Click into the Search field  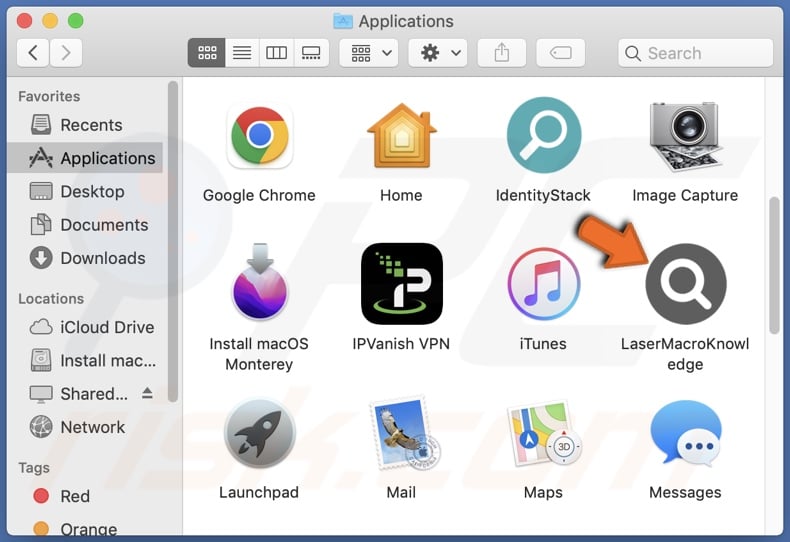coord(695,53)
